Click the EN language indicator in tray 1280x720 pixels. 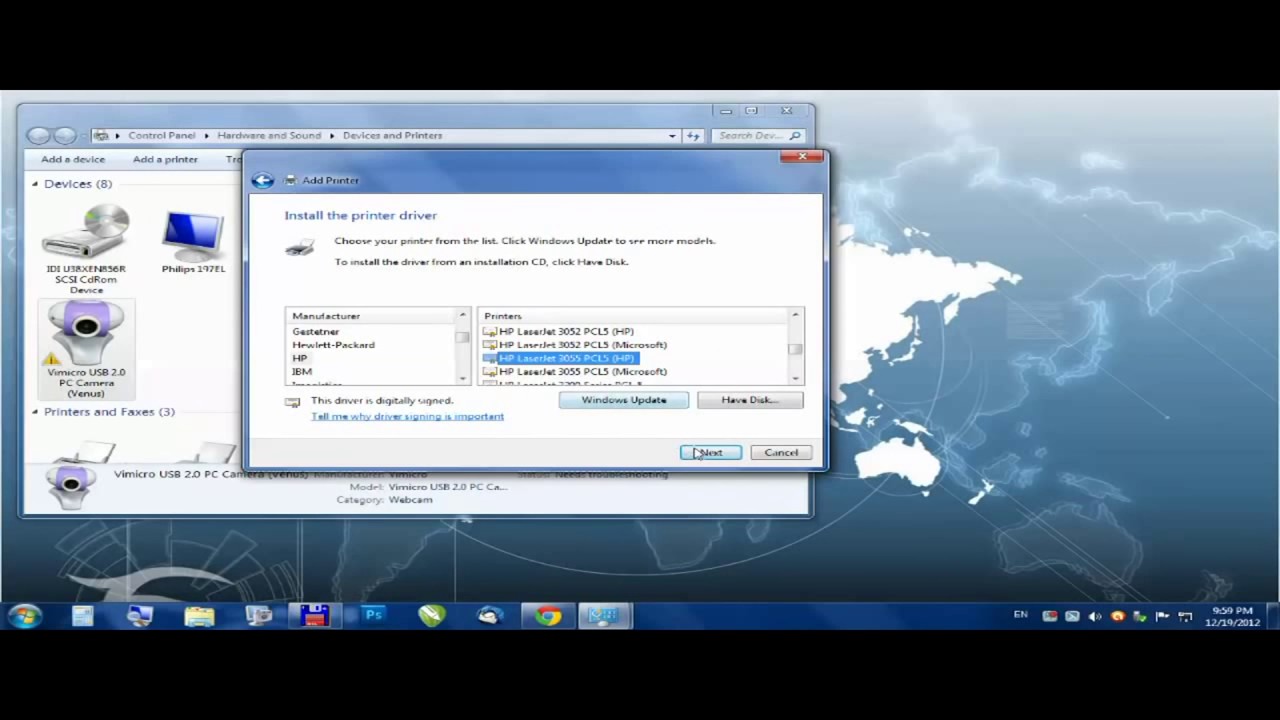(1020, 615)
